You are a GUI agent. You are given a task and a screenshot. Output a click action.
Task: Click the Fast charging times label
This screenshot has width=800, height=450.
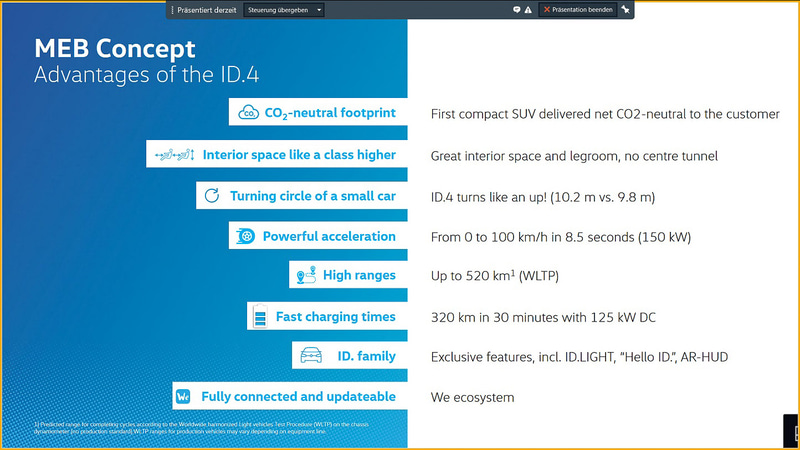point(336,316)
